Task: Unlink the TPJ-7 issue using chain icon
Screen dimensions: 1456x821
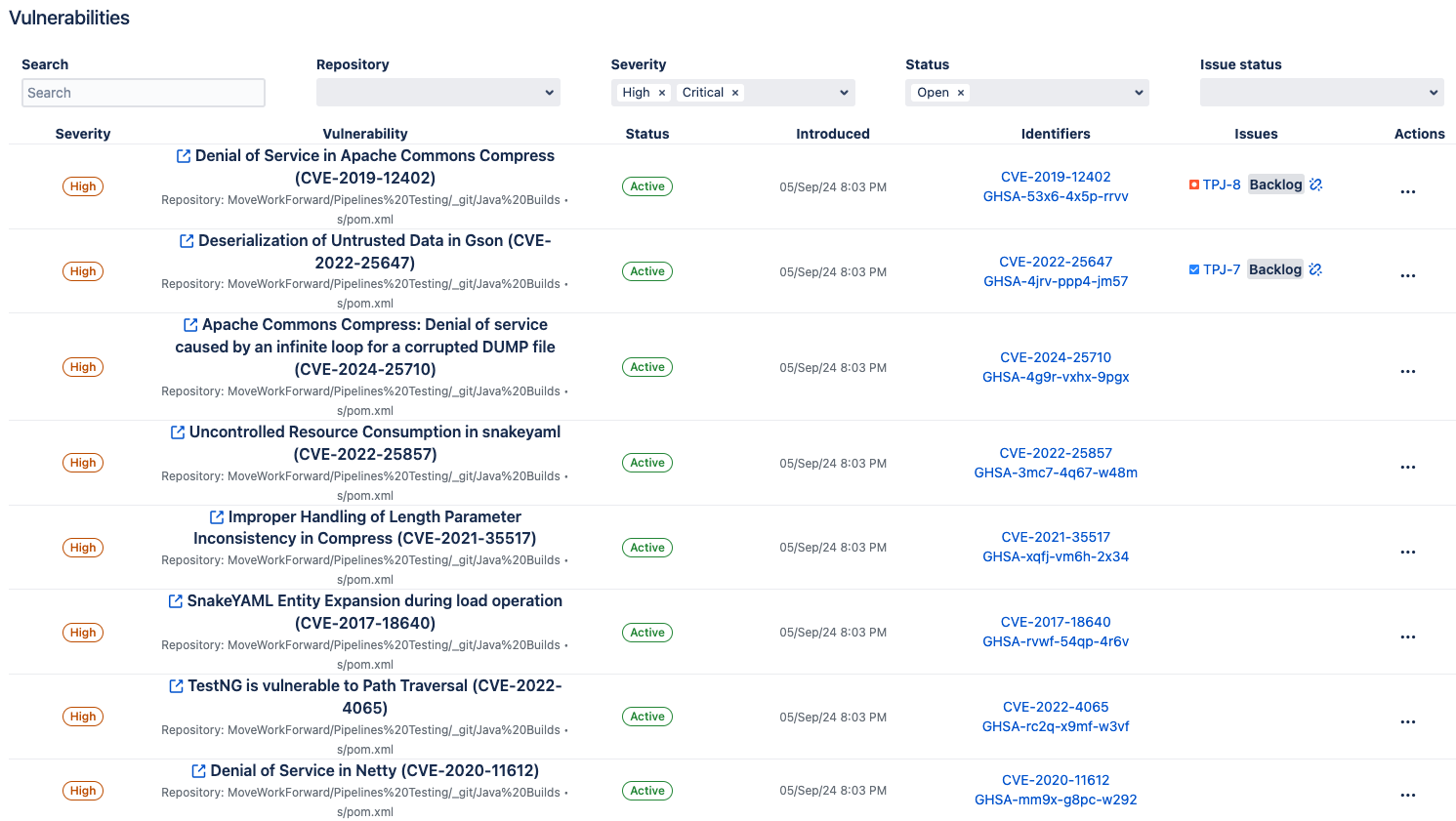Action: [1315, 269]
